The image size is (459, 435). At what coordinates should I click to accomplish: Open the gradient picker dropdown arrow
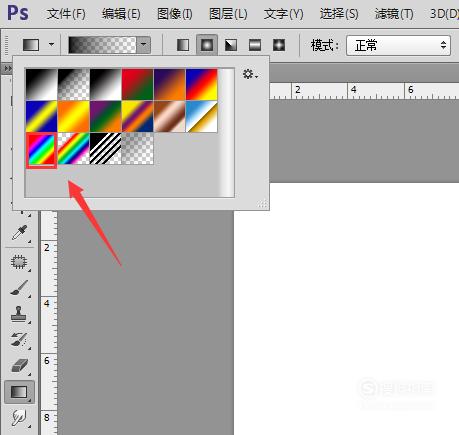144,45
